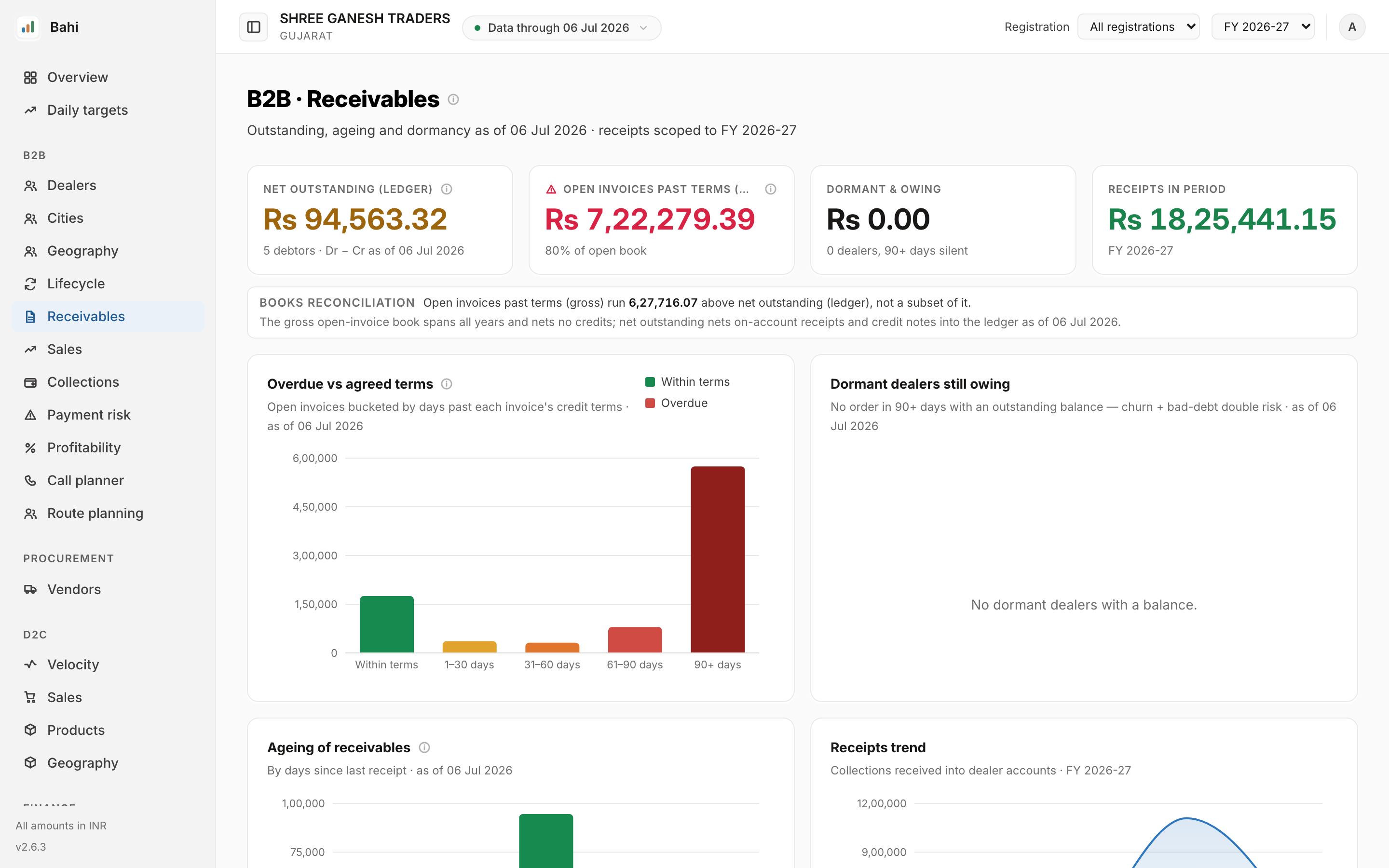Click SHREE GANESH TRADERS company name
Image resolution: width=1389 pixels, height=868 pixels.
tap(365, 18)
